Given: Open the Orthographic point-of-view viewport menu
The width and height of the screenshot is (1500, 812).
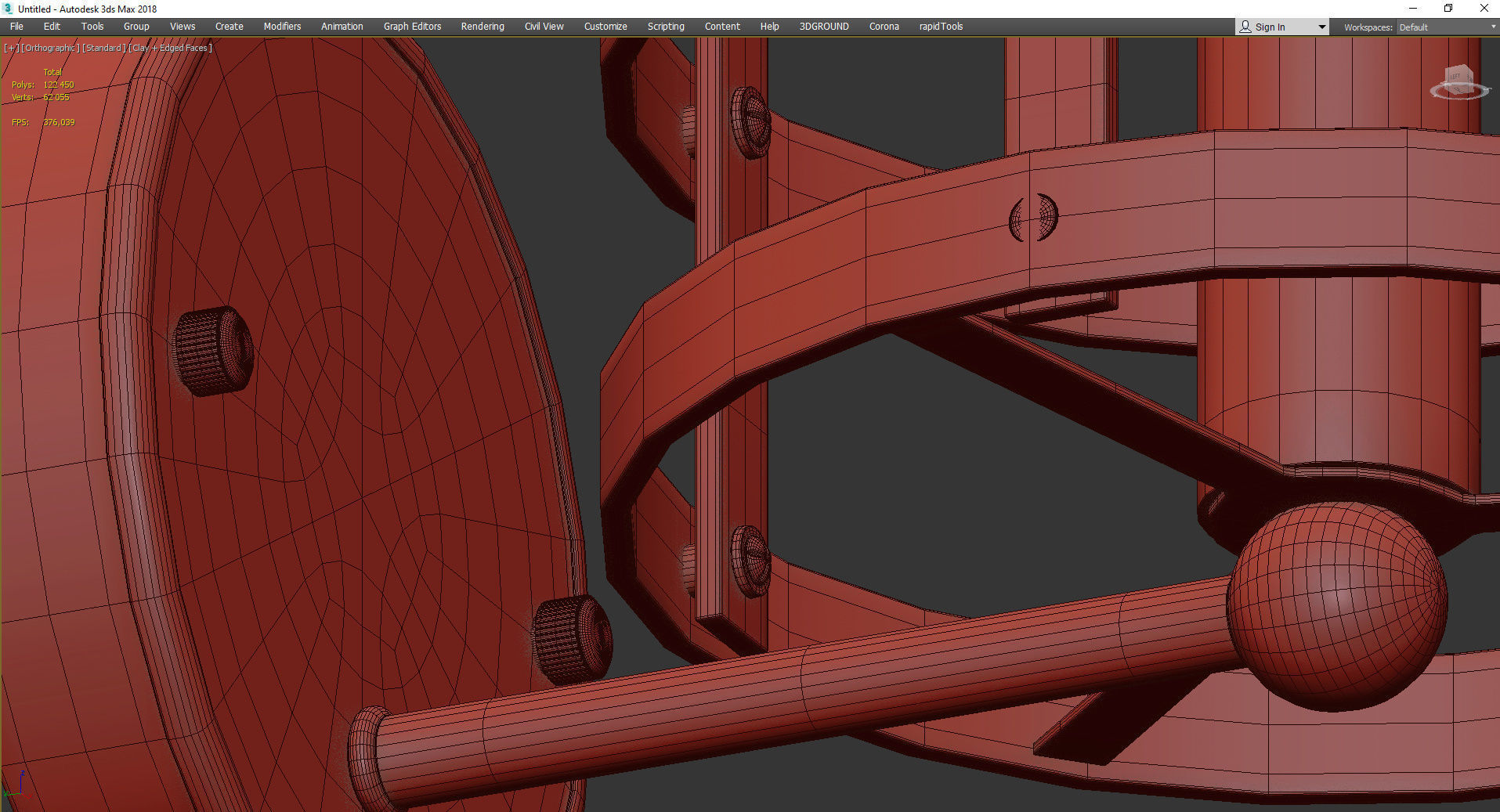Looking at the screenshot, I should tap(50, 48).
